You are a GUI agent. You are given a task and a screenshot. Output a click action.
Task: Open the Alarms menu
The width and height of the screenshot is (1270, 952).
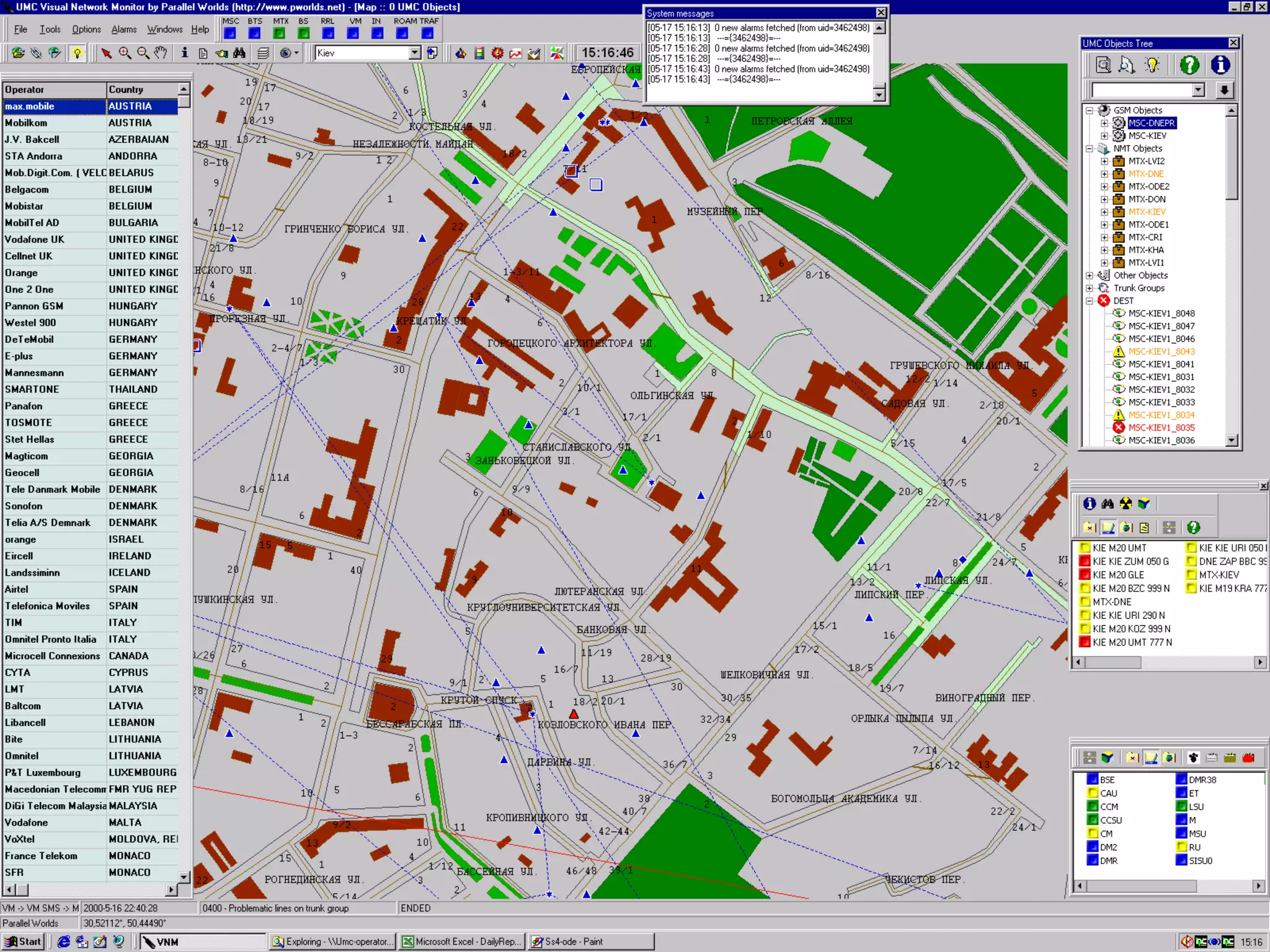point(123,29)
